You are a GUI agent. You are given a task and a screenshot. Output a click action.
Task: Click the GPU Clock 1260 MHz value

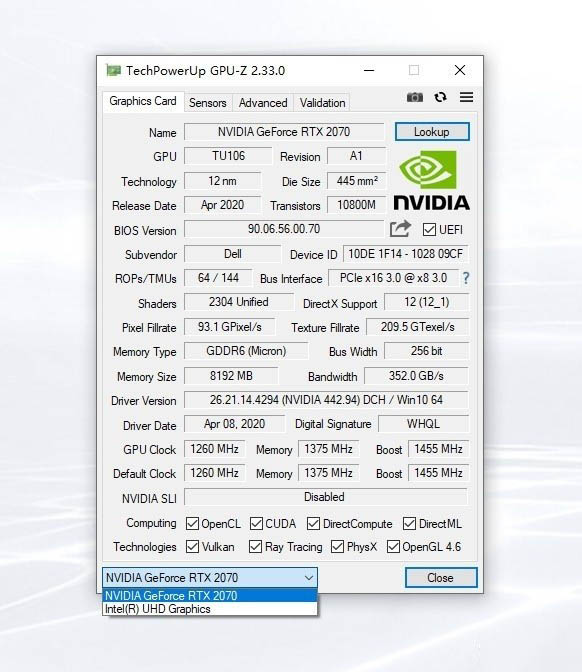(215, 449)
